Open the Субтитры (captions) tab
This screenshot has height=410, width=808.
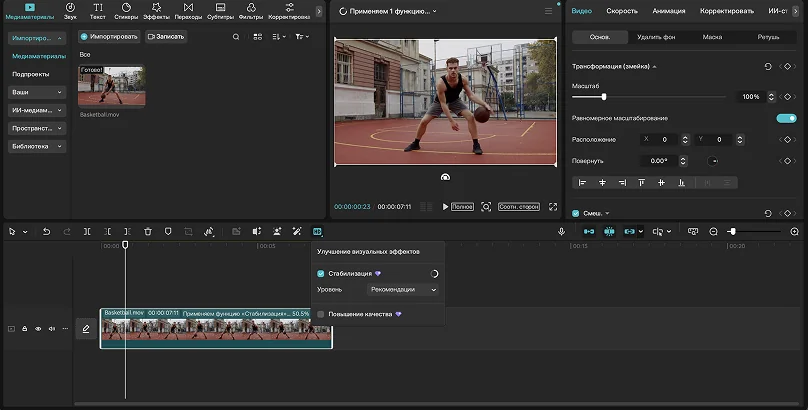[221, 11]
